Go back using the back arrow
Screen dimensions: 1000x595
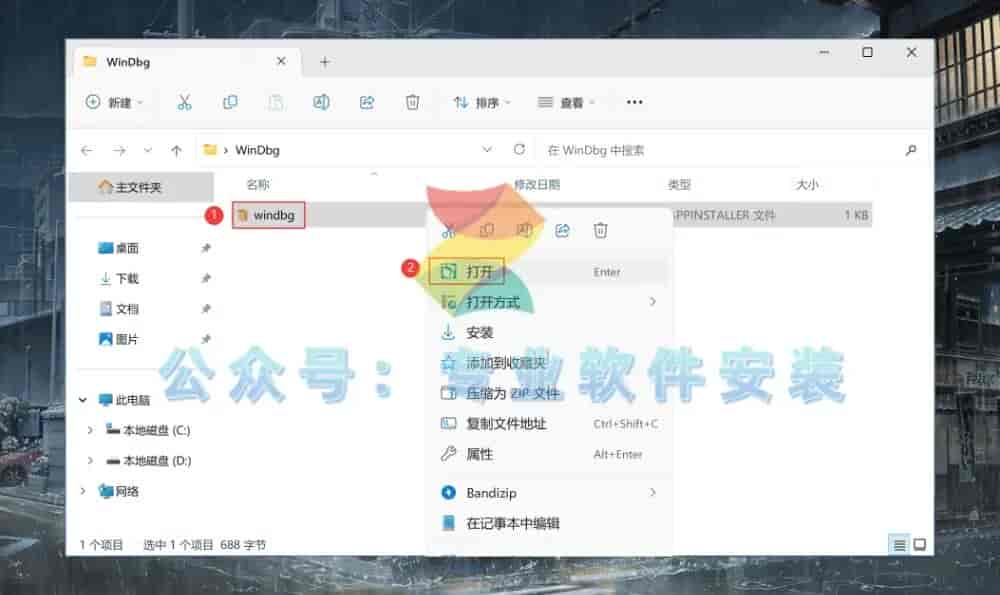point(87,151)
